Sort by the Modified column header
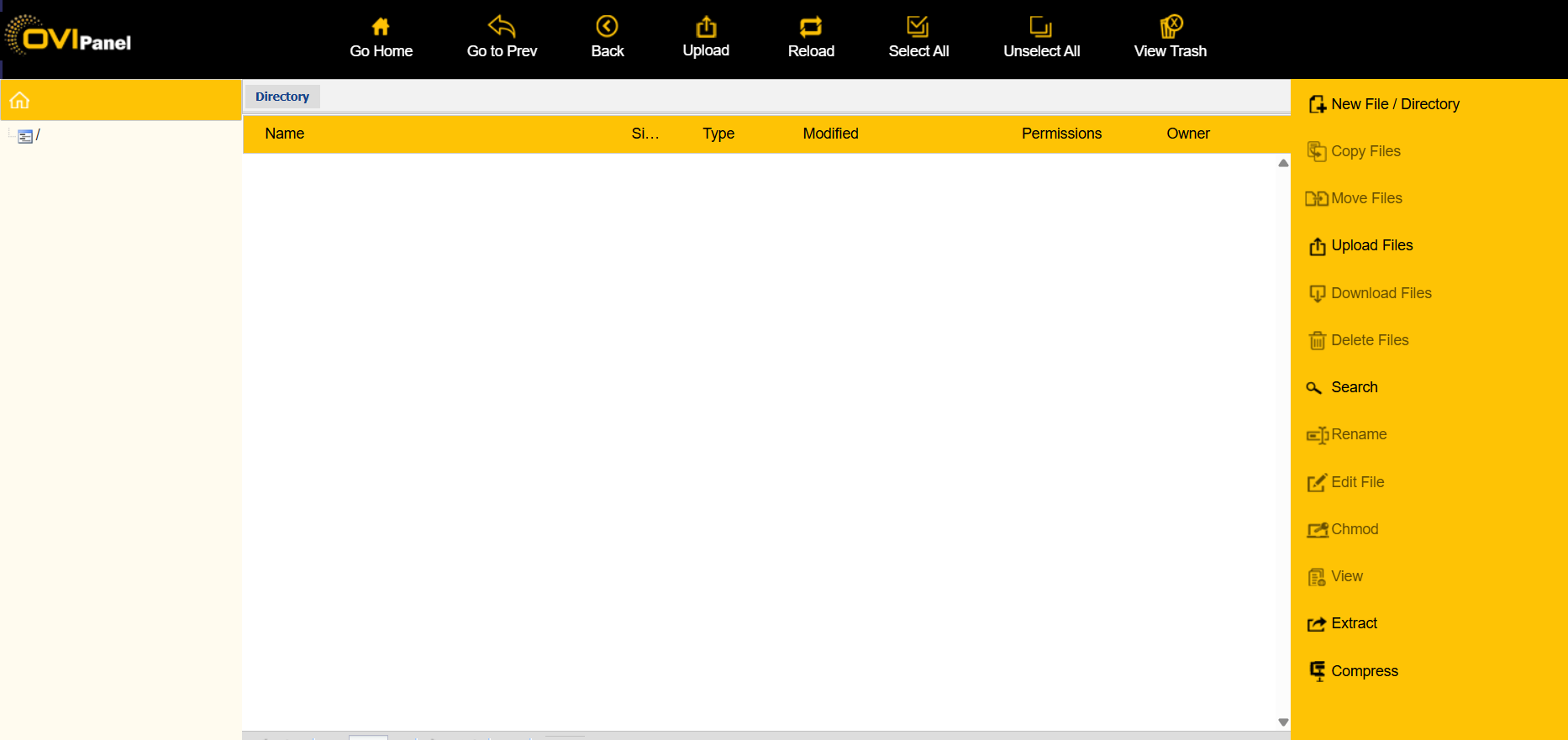The height and width of the screenshot is (740, 1568). (x=830, y=134)
